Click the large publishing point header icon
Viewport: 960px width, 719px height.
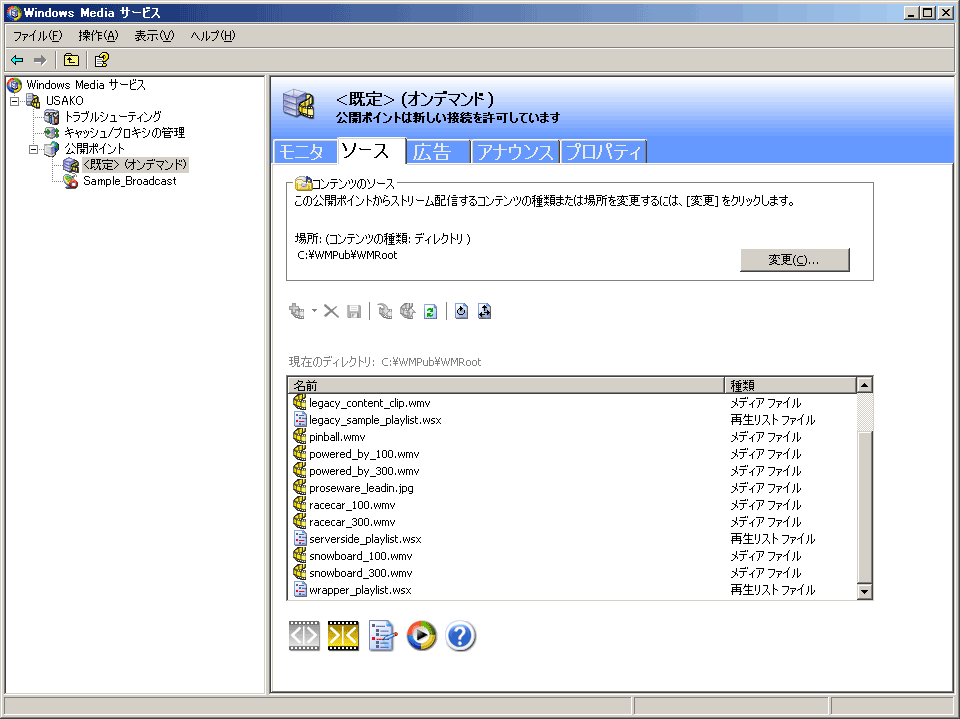click(x=299, y=104)
